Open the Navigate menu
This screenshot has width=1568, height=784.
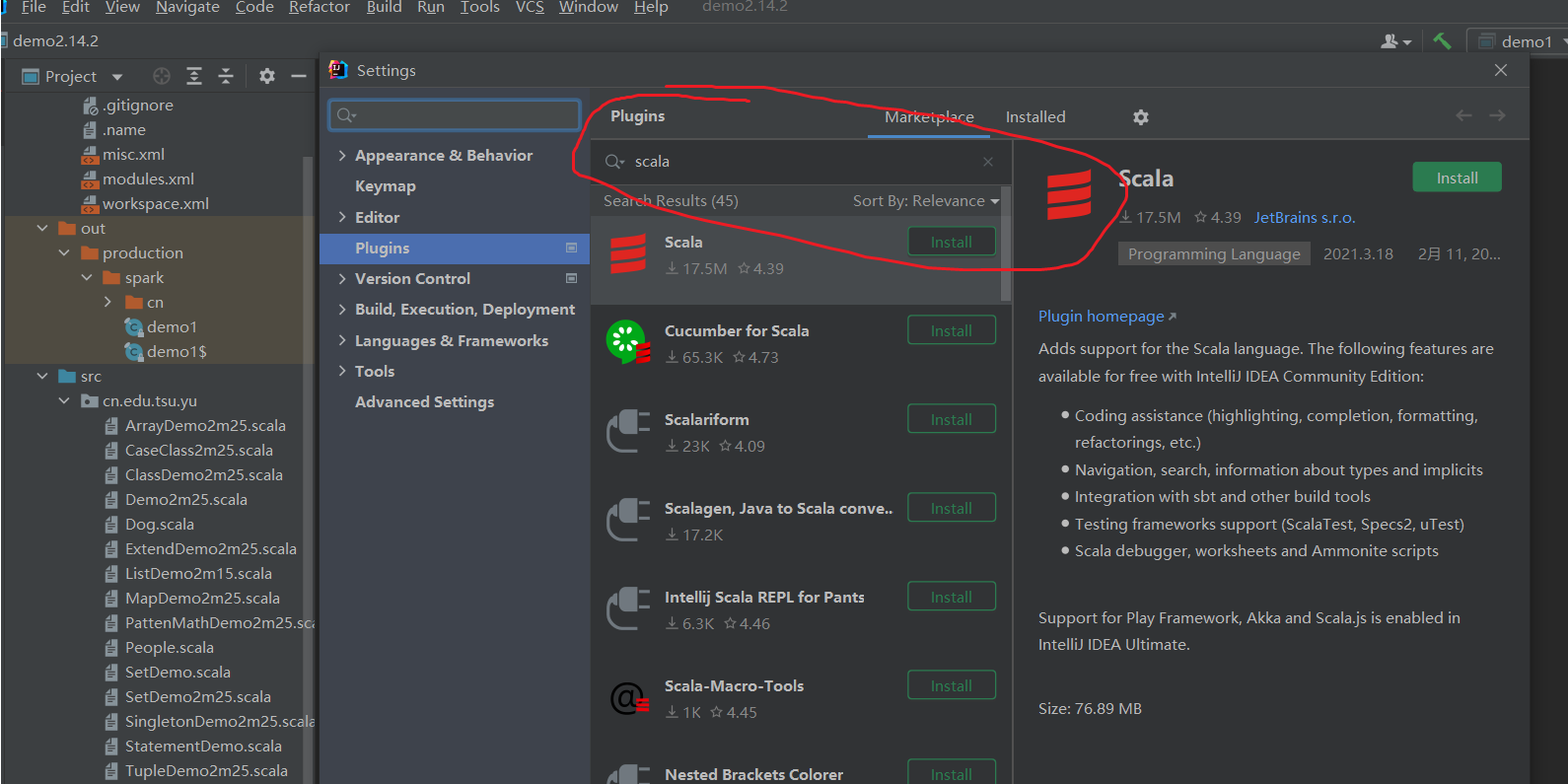coord(187,7)
